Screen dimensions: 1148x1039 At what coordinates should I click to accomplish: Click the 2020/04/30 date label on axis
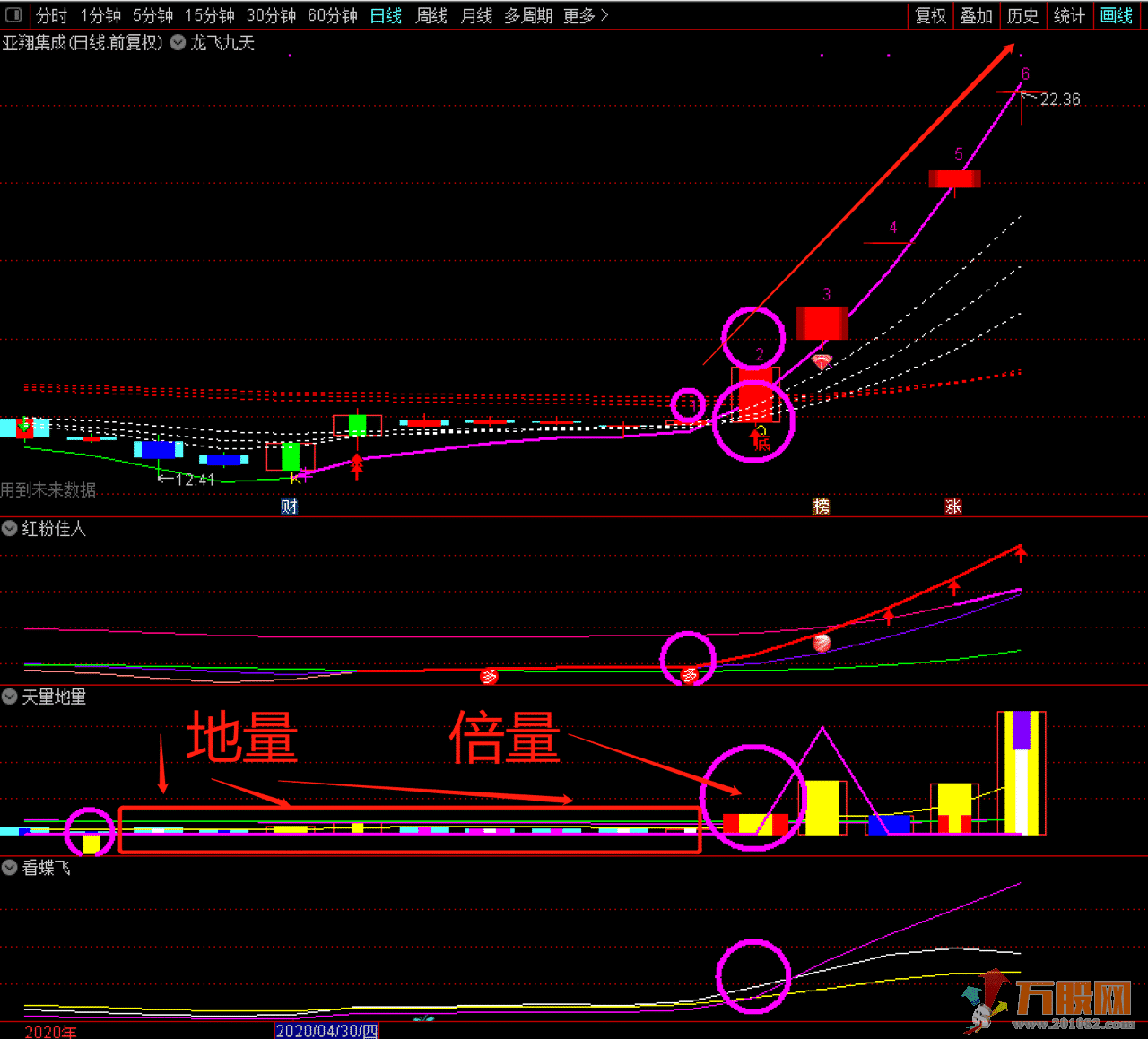(x=326, y=1030)
